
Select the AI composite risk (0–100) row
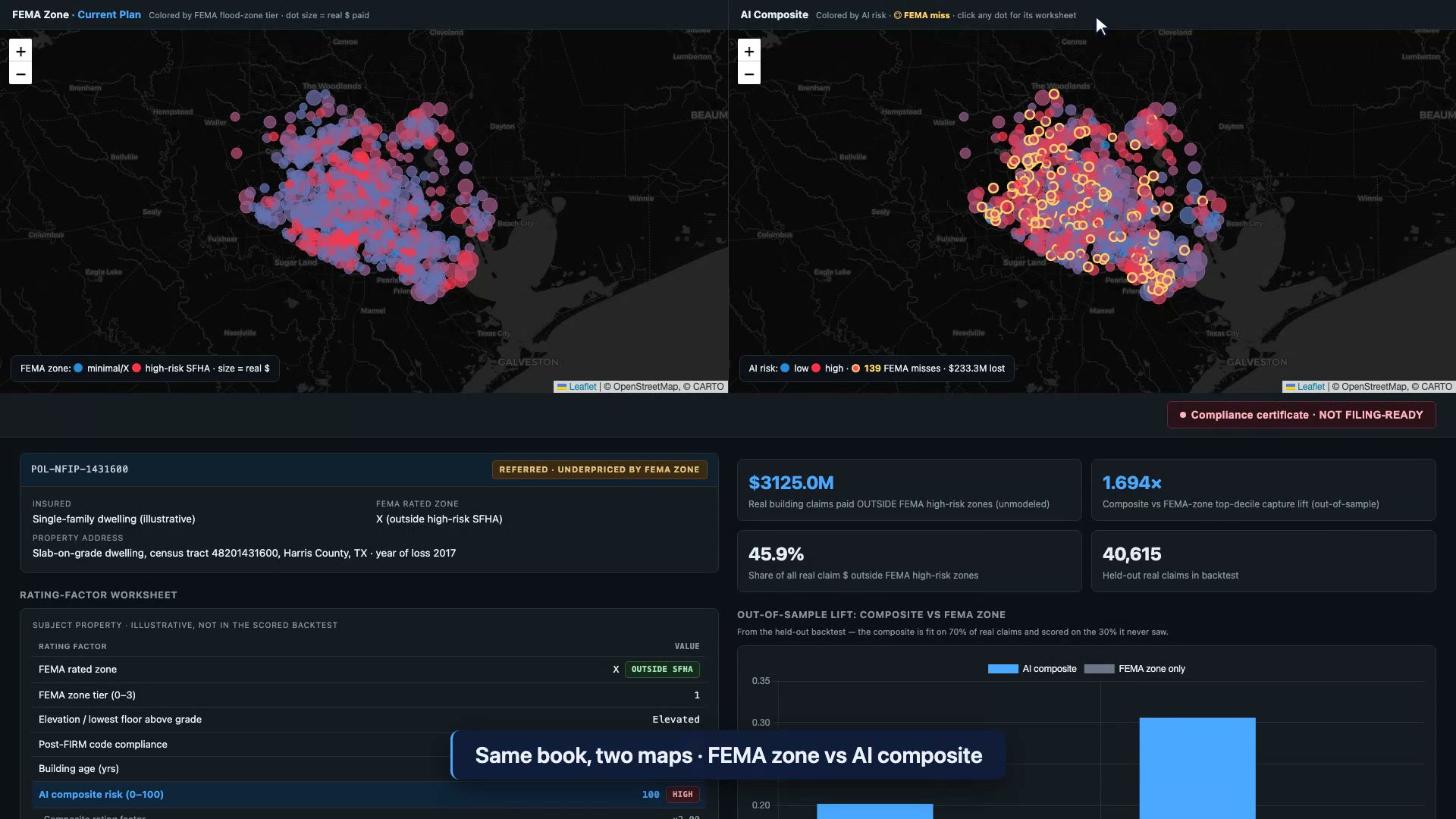coord(369,794)
